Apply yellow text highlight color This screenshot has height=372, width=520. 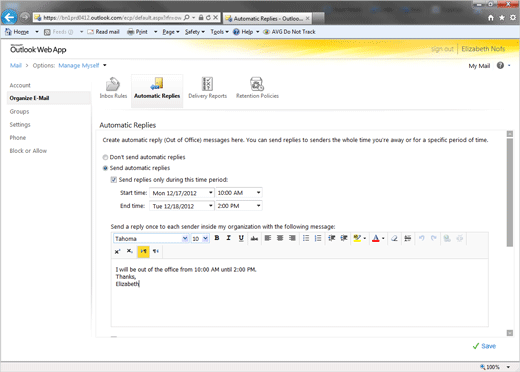point(357,238)
